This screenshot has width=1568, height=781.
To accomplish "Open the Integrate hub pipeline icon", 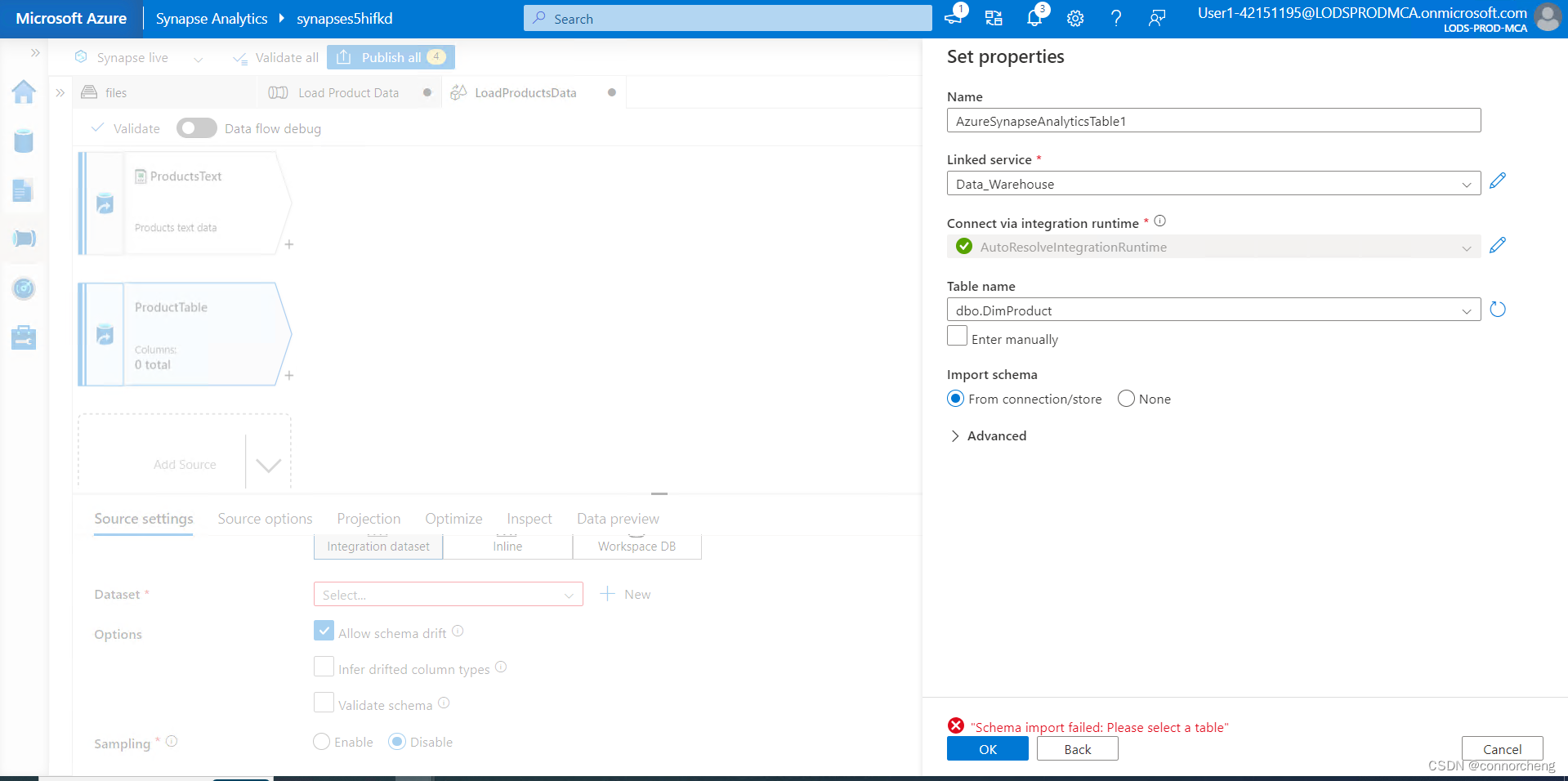I will point(24,239).
